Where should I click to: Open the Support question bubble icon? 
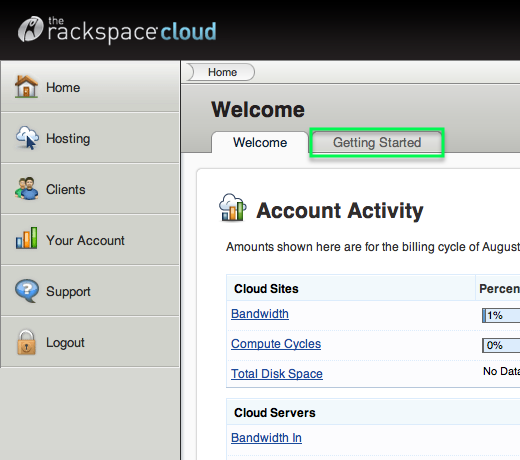coord(27,290)
